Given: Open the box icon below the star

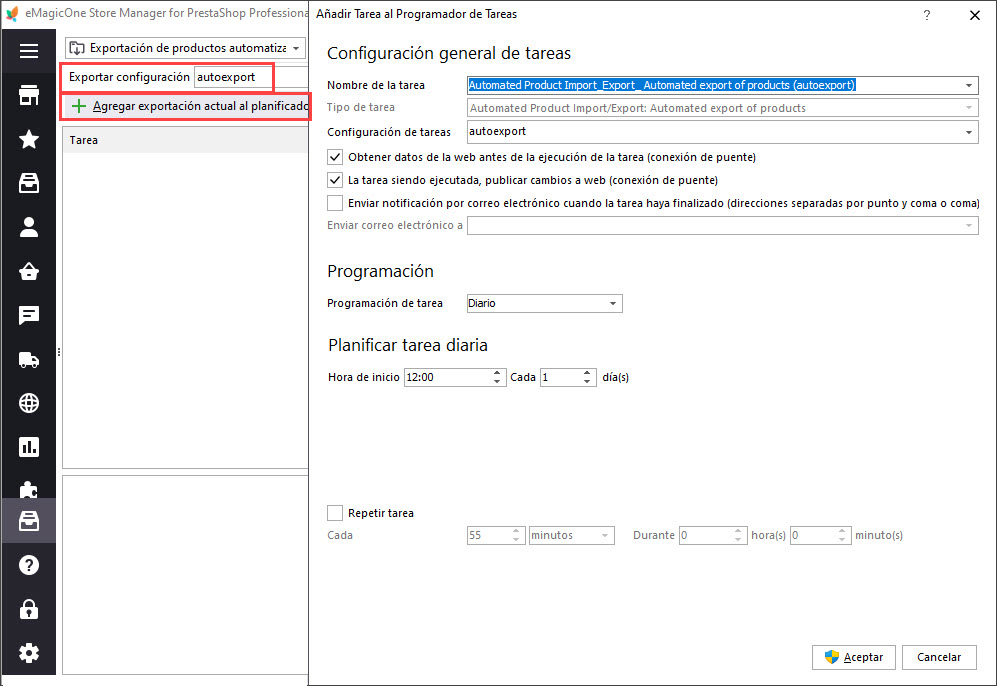Looking at the screenshot, I should [x=29, y=183].
